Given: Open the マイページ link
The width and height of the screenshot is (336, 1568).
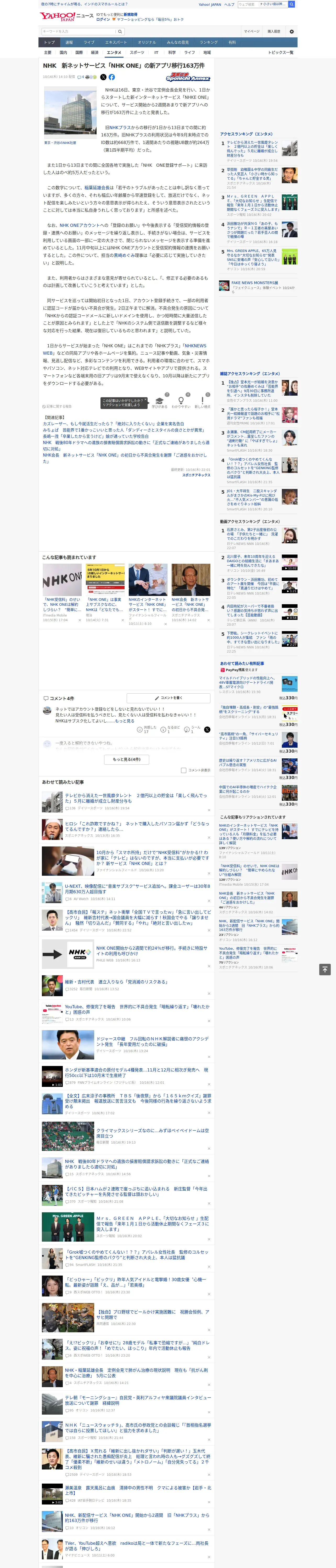Looking at the screenshot, I should pos(252,32).
